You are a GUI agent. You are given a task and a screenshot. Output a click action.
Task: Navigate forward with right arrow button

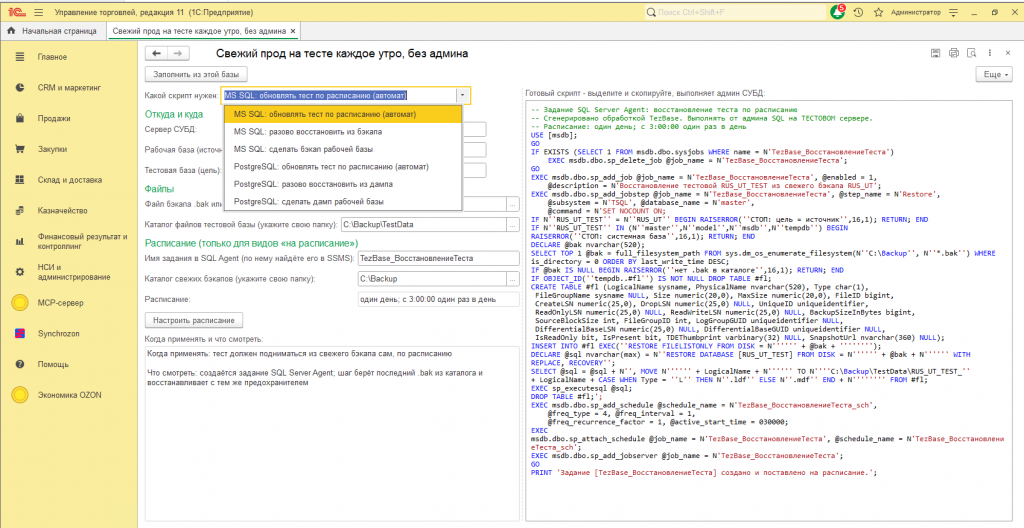pos(178,54)
